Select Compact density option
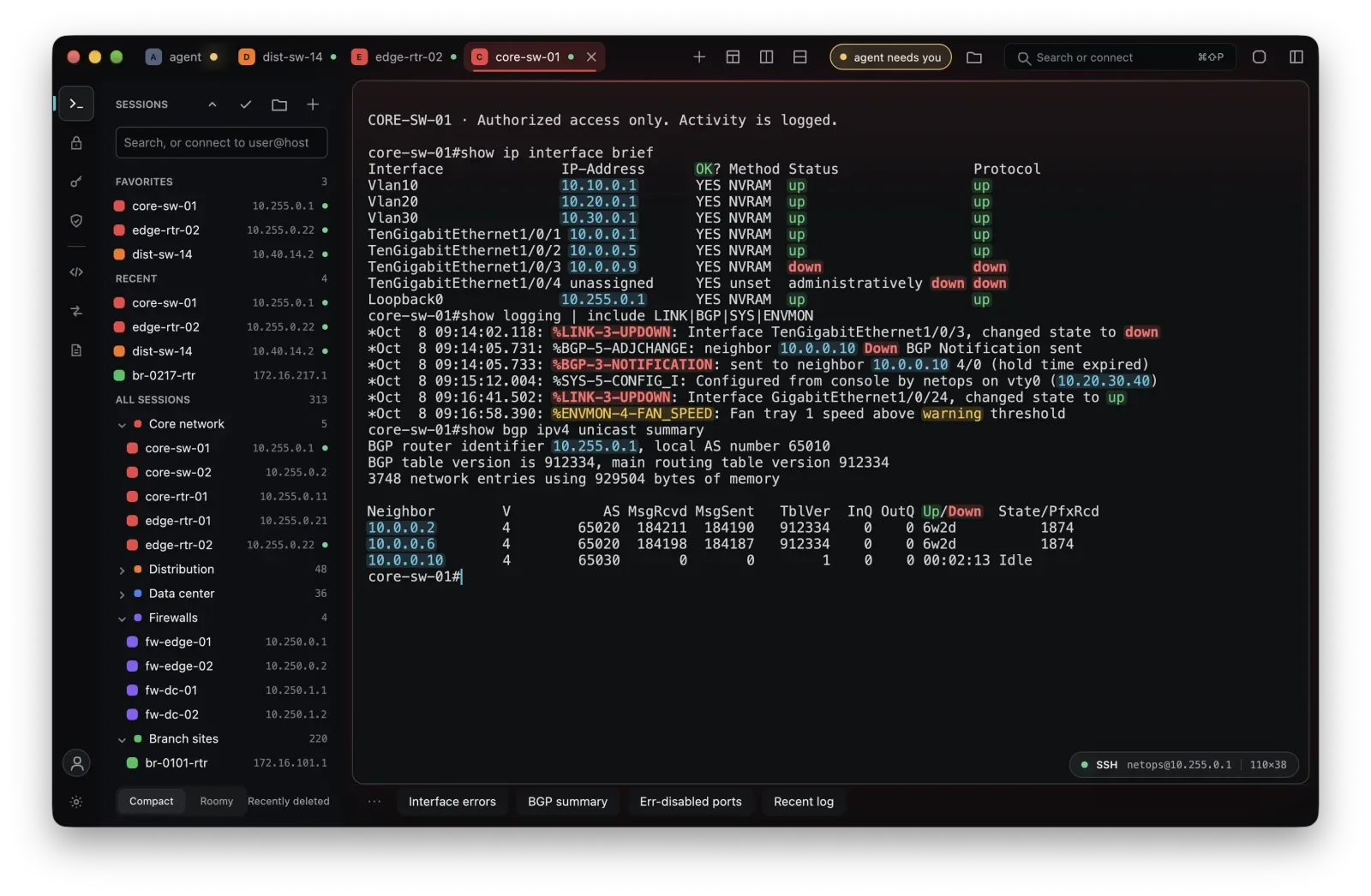The image size is (1371, 896). tap(151, 802)
